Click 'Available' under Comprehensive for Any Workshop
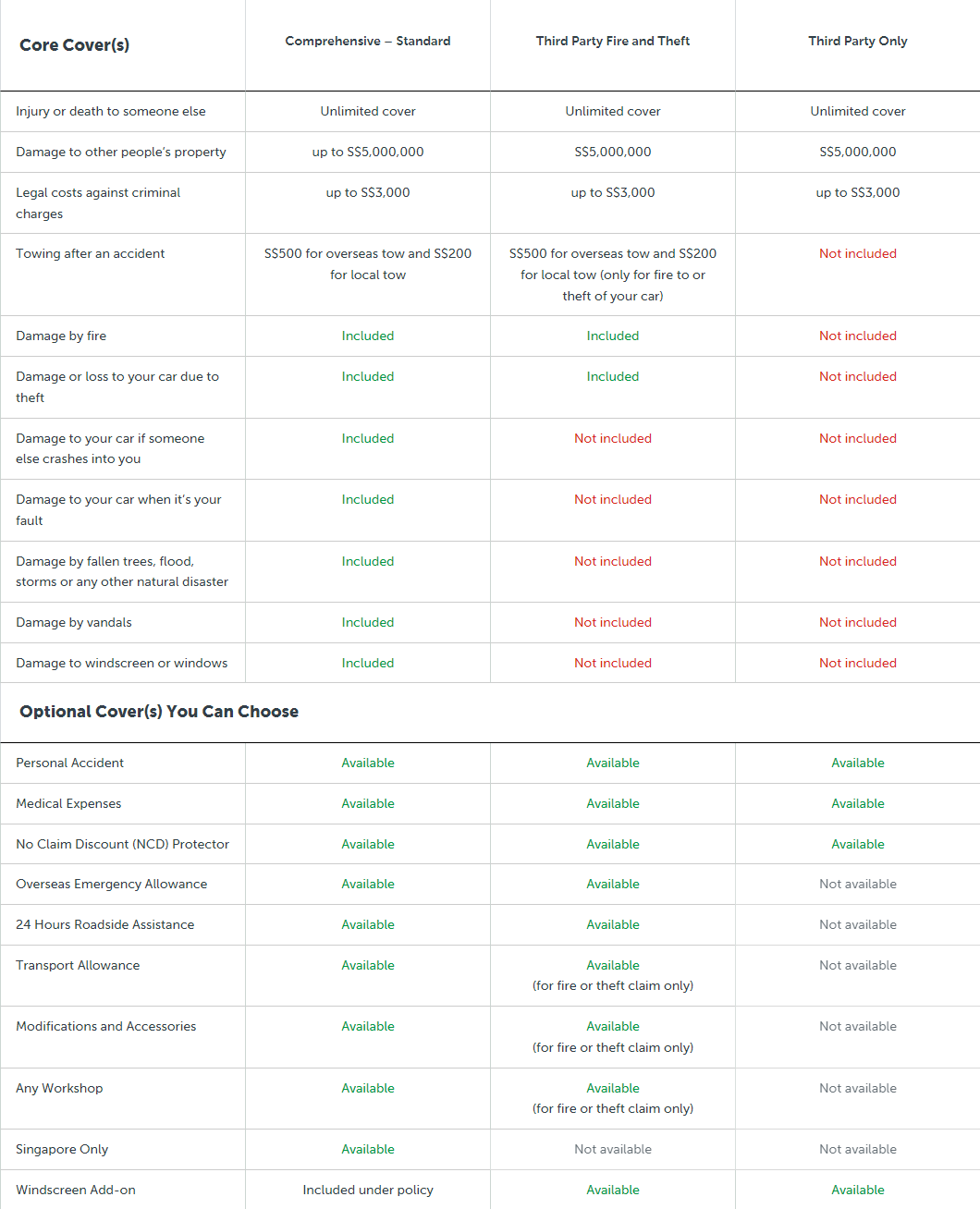This screenshot has width=980, height=1209. tap(368, 1088)
